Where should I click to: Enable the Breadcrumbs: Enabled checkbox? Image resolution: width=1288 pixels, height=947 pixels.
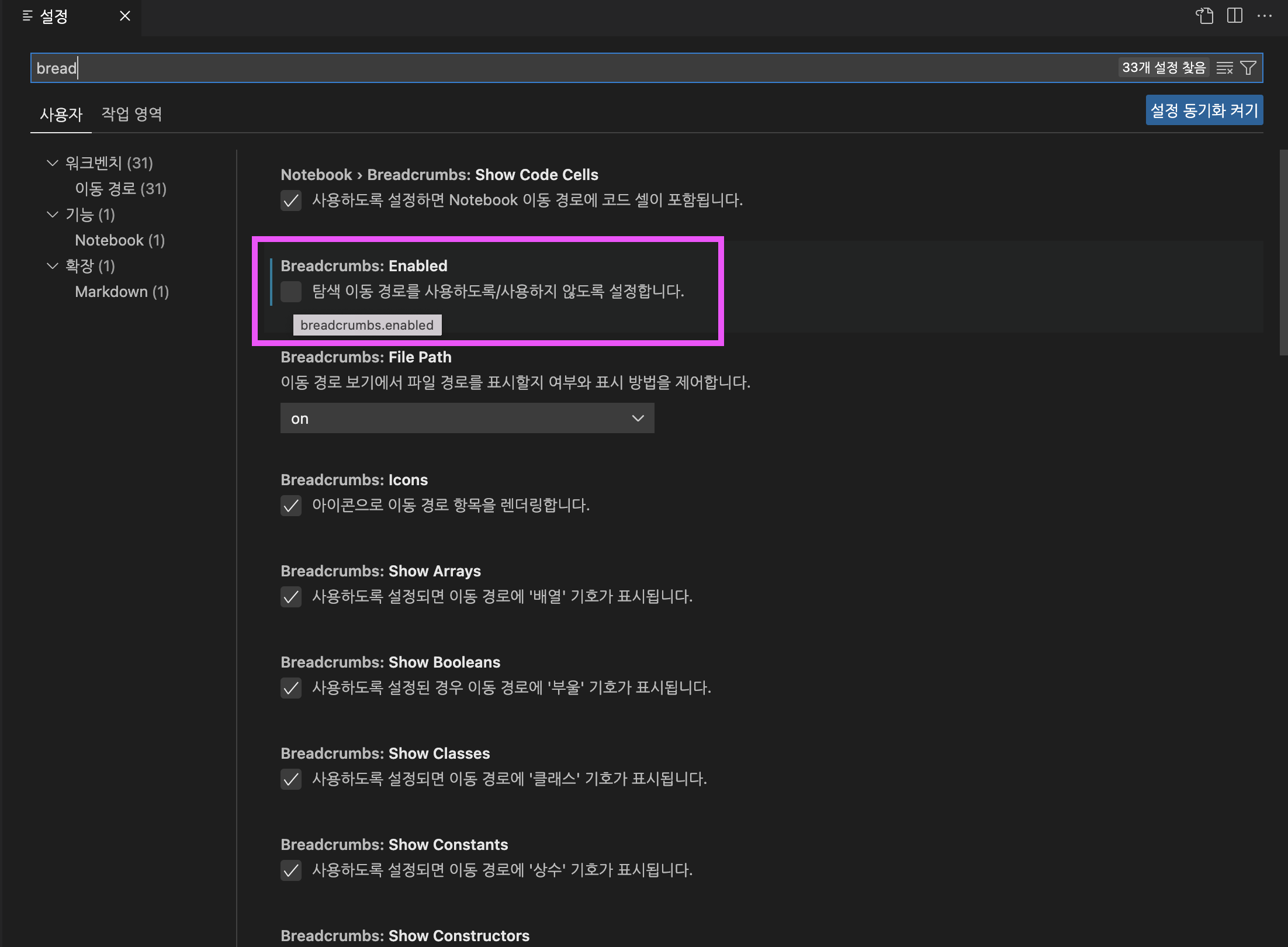(x=291, y=291)
